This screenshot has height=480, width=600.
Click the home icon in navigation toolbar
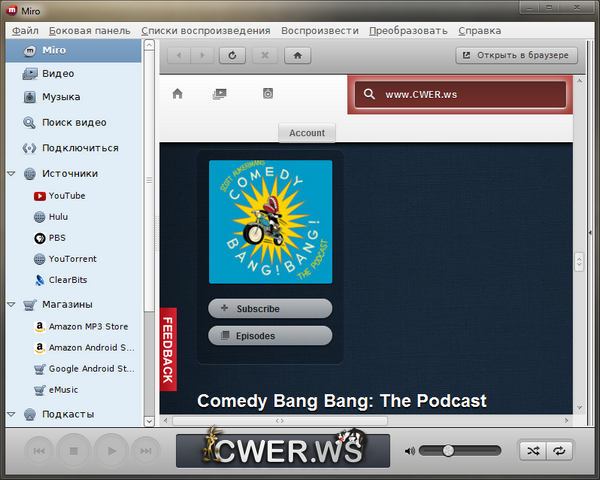(298, 55)
